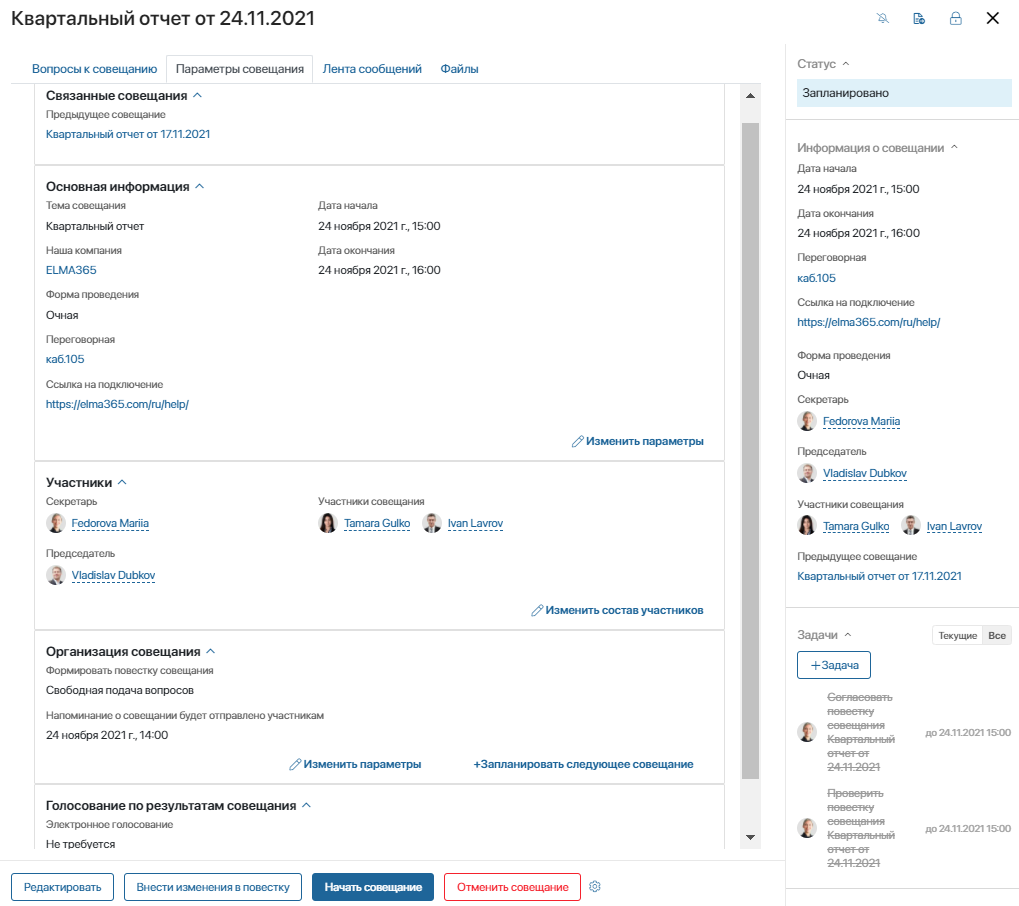This screenshot has width=1019, height=906.
Task: Show only Текущие tasks
Action: coord(957,636)
